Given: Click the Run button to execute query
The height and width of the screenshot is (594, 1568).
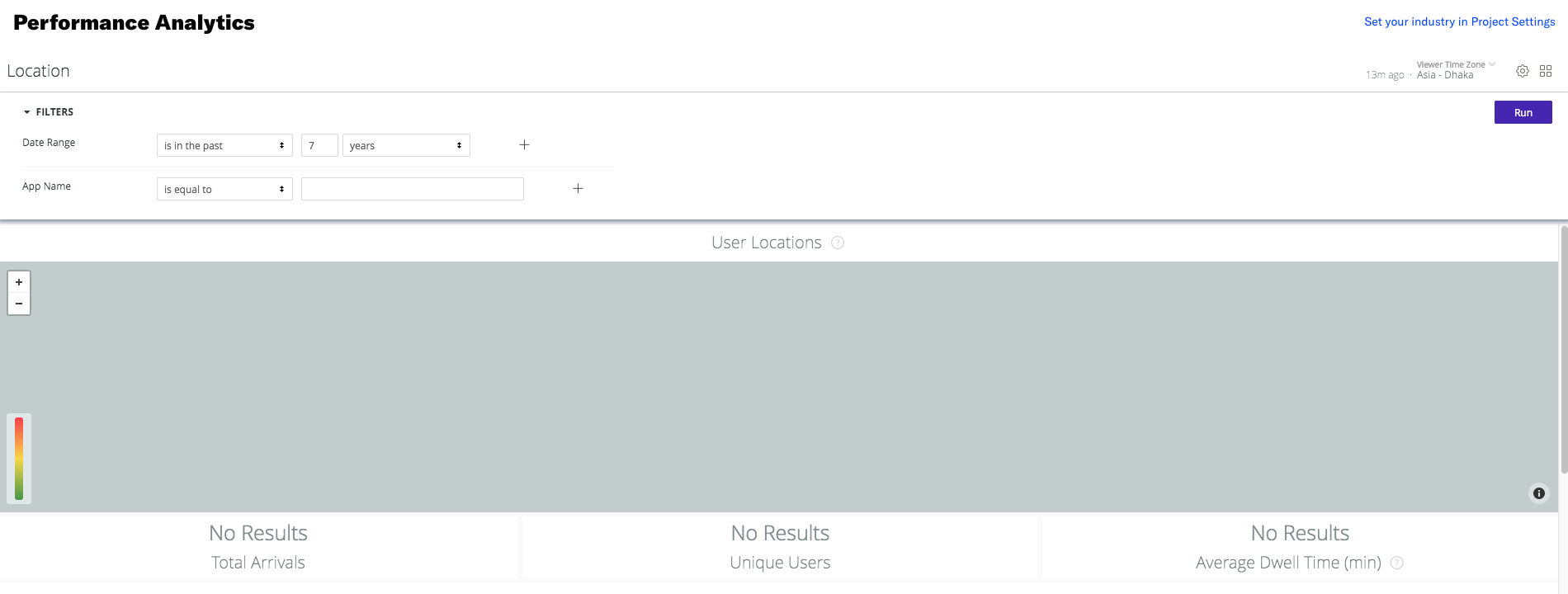Looking at the screenshot, I should 1523,111.
